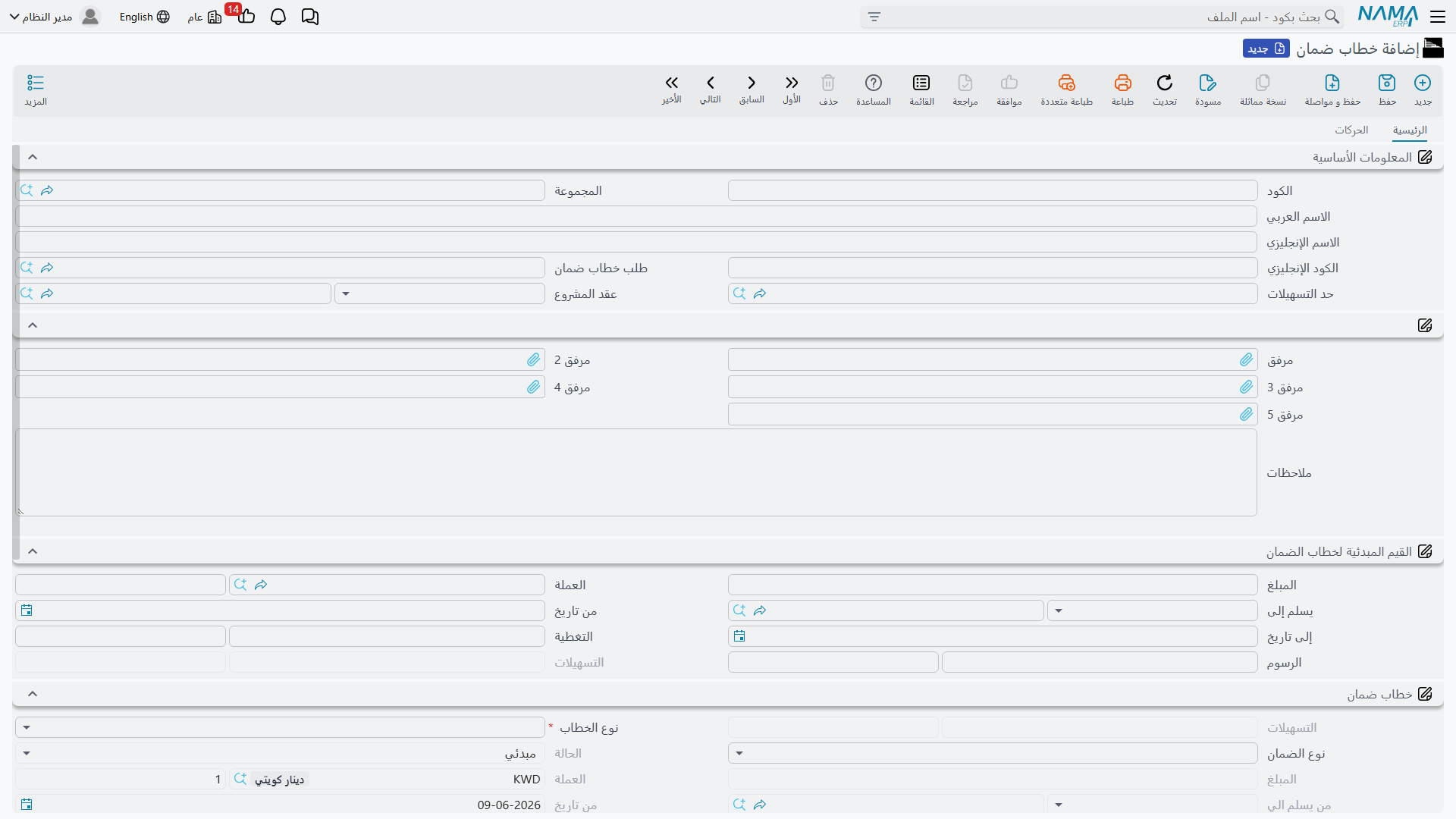This screenshot has width=1456, height=819.
Task: Click the NAMA ERP logo
Action: coord(1388,16)
